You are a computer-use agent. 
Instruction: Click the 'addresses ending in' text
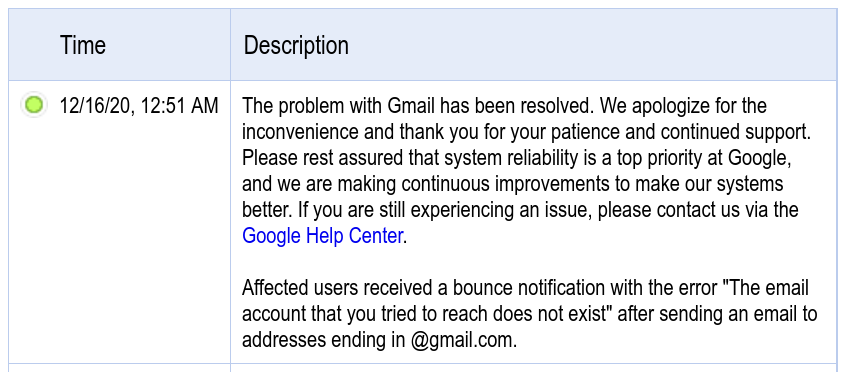coord(323,340)
